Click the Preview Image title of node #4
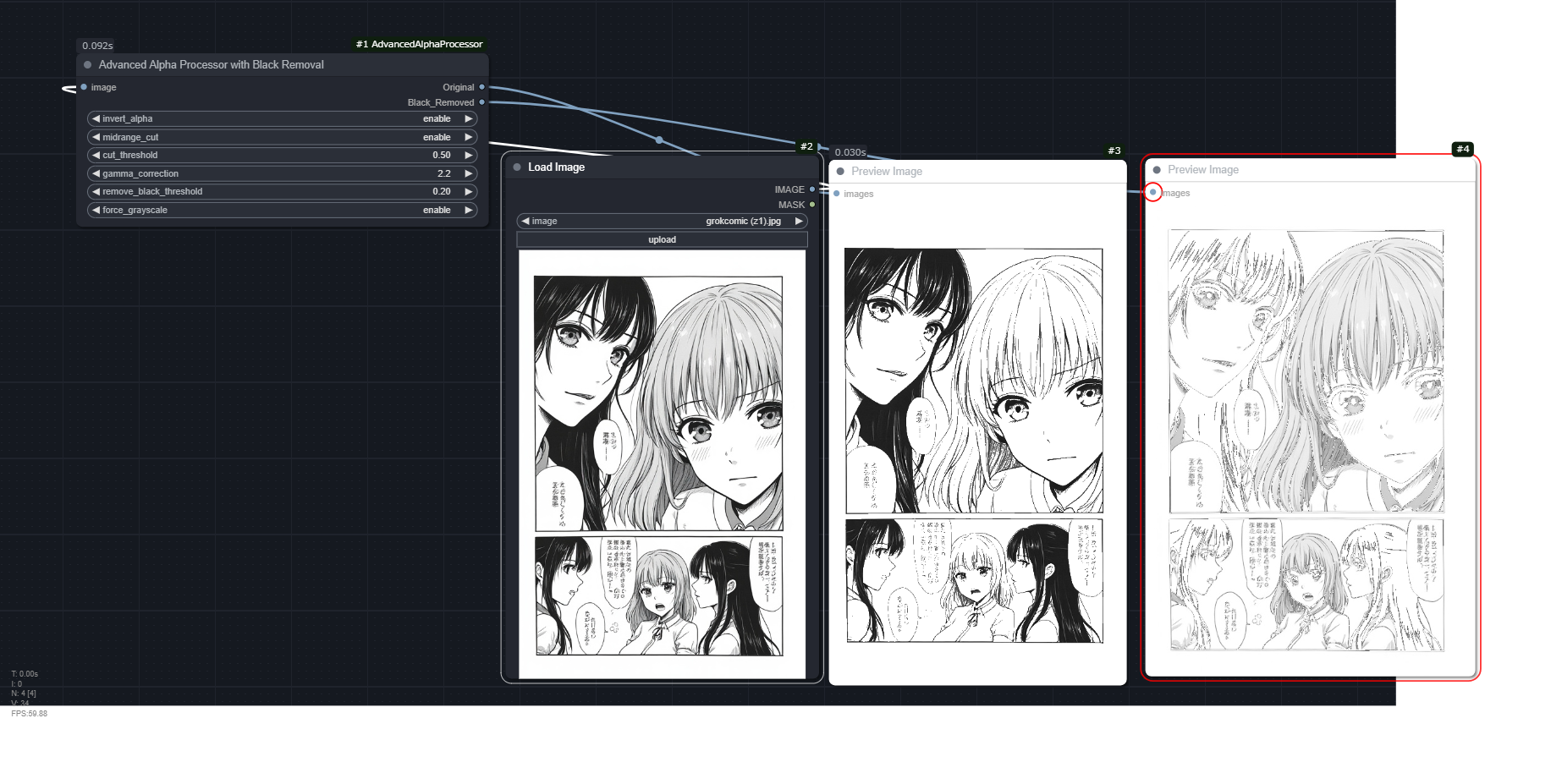The image size is (1551, 784). 1203,170
